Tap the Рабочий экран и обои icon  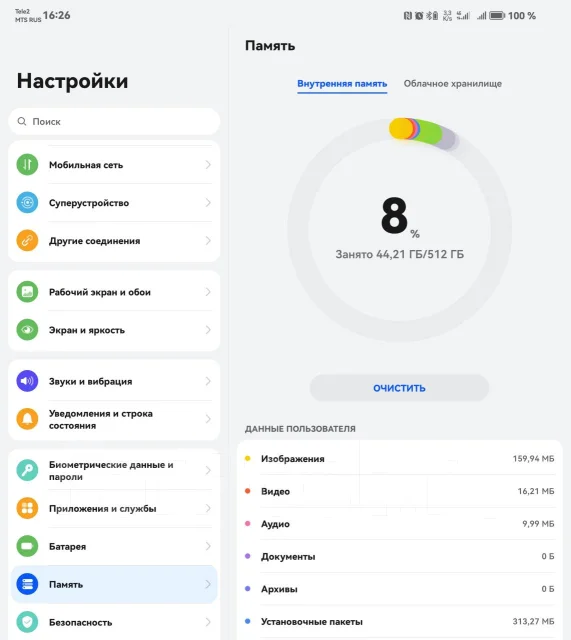click(x=27, y=292)
